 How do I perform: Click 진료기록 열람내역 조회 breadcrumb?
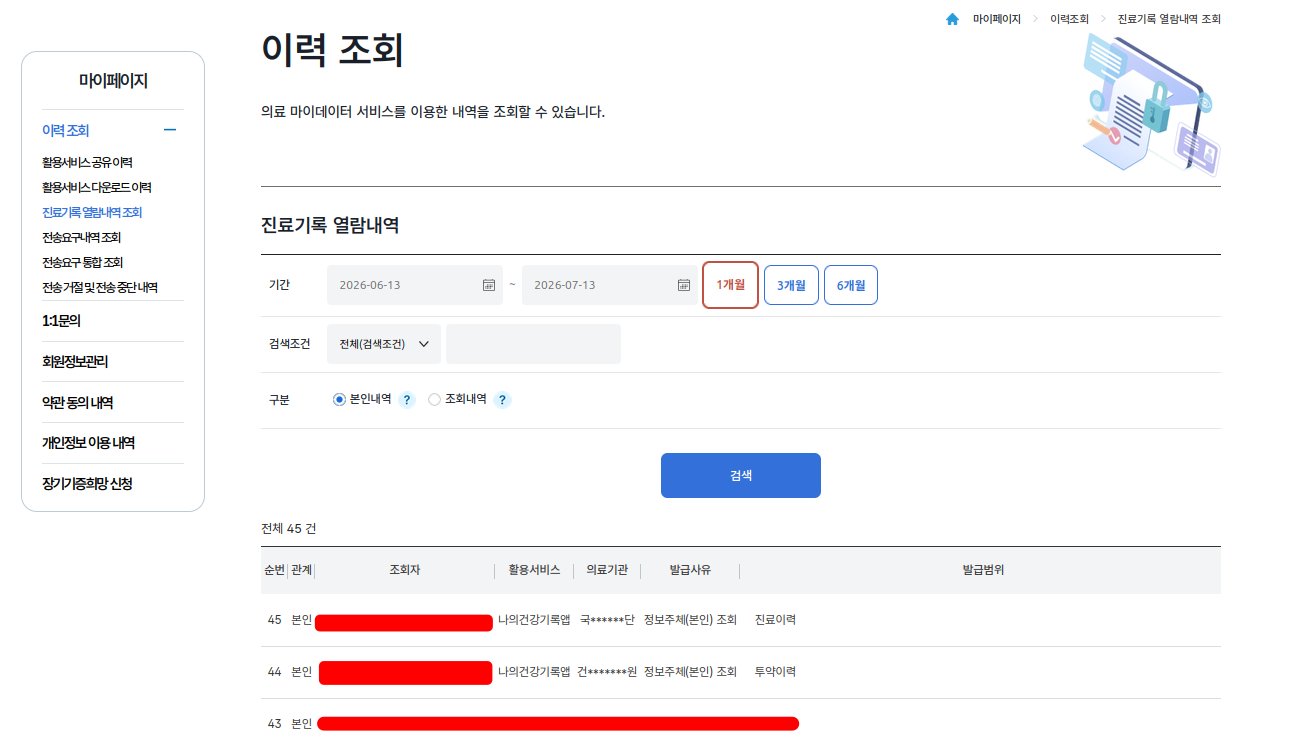pos(1169,19)
